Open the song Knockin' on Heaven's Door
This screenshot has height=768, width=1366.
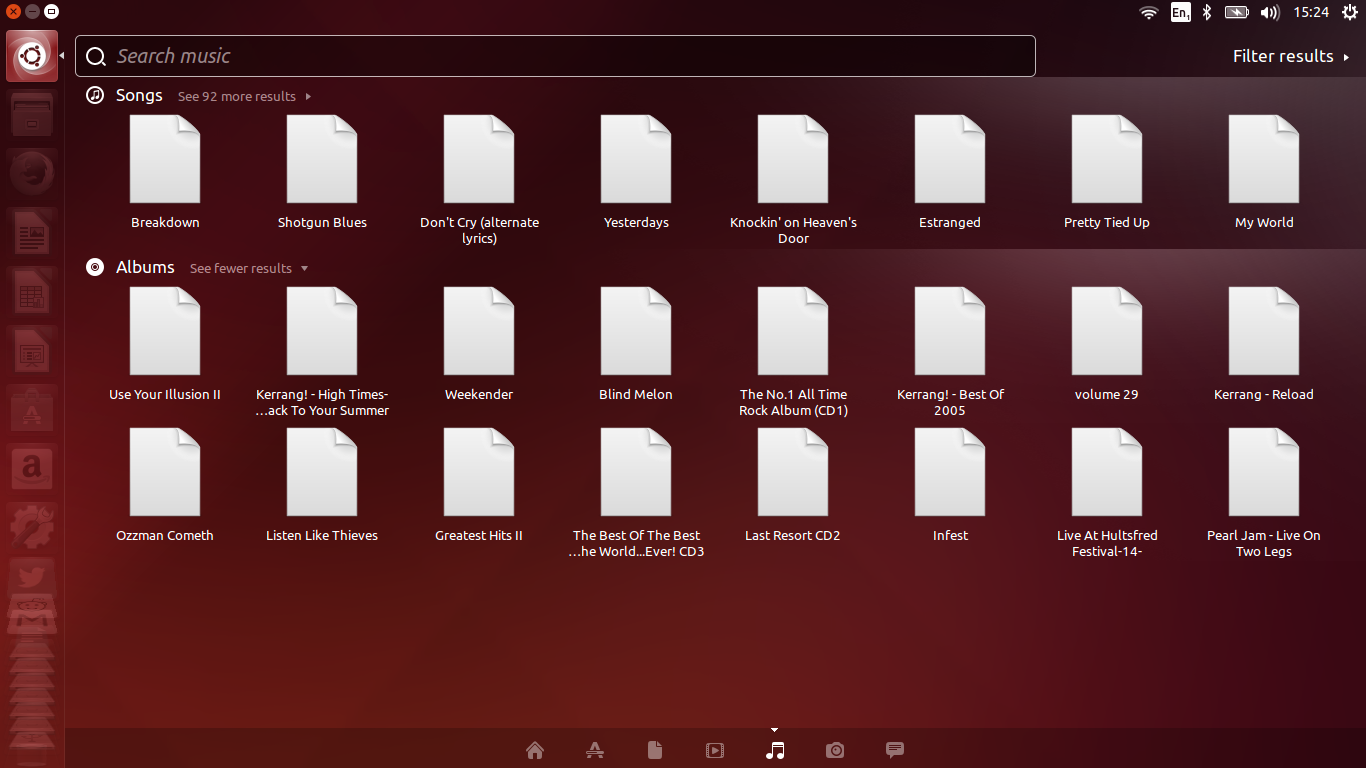coord(793,179)
